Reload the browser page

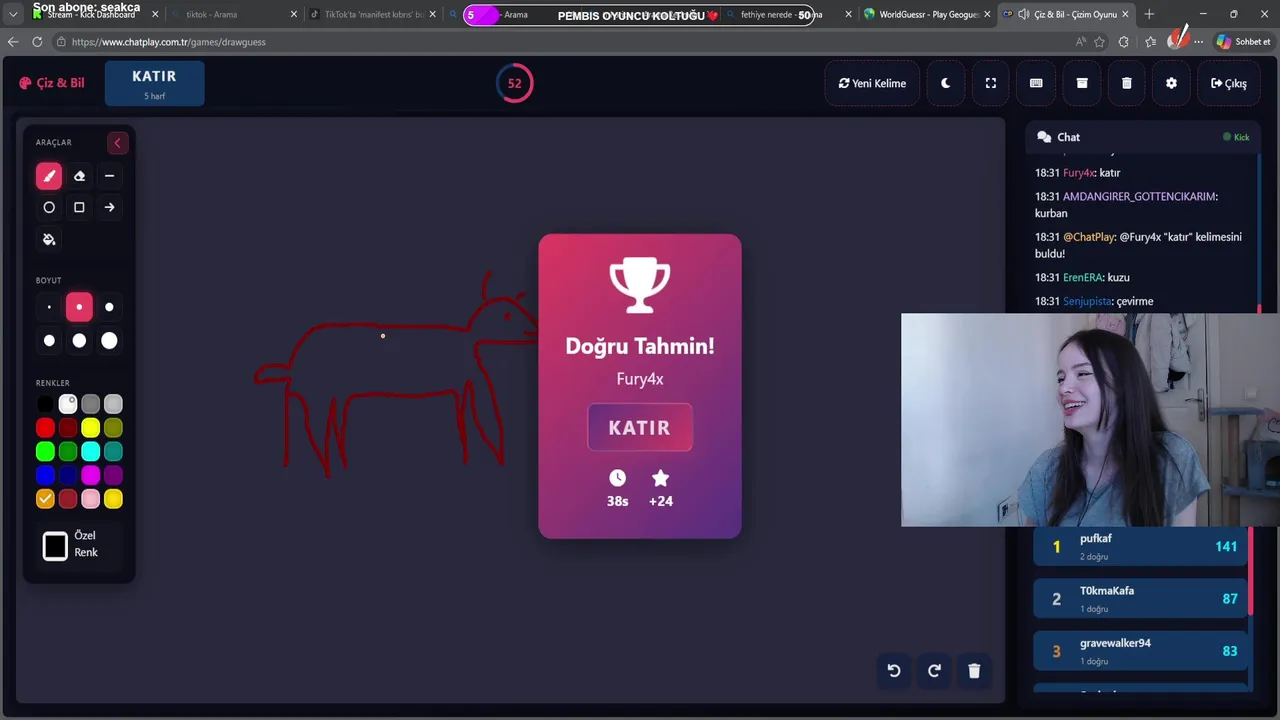37,42
